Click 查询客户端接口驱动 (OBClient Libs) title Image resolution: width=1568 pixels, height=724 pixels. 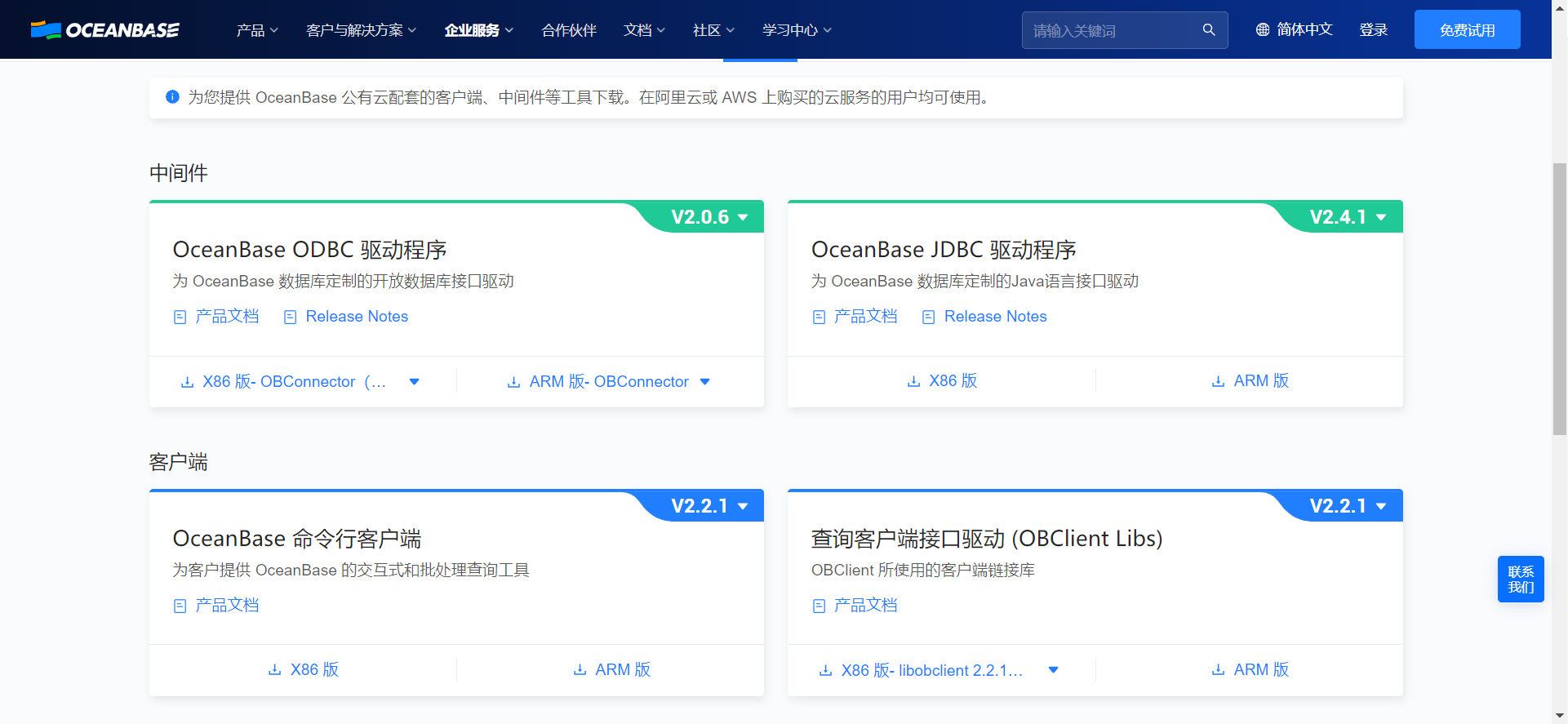(x=987, y=539)
